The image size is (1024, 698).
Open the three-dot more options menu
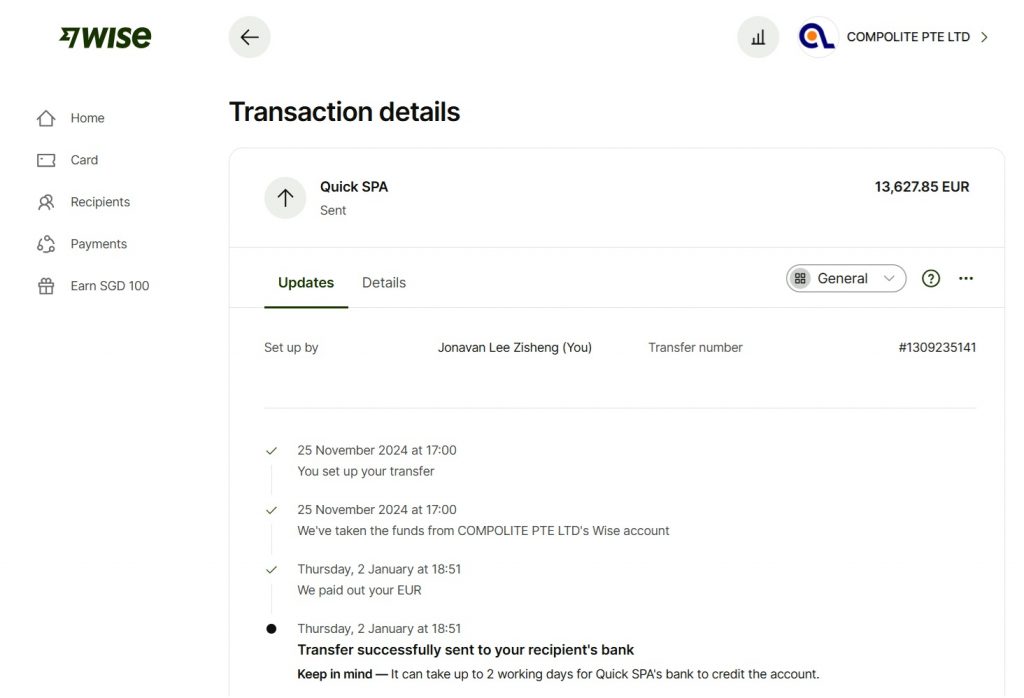[966, 279]
